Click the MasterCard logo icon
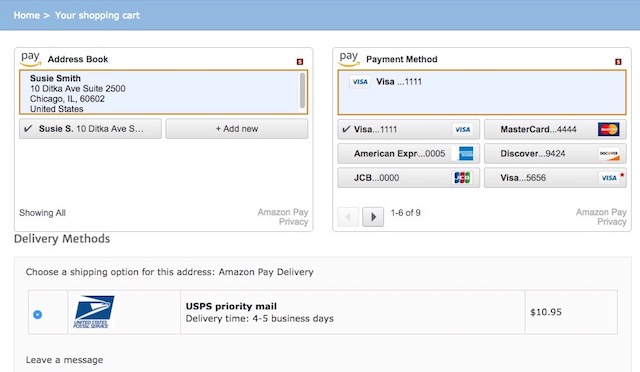640x372 pixels. (x=609, y=129)
